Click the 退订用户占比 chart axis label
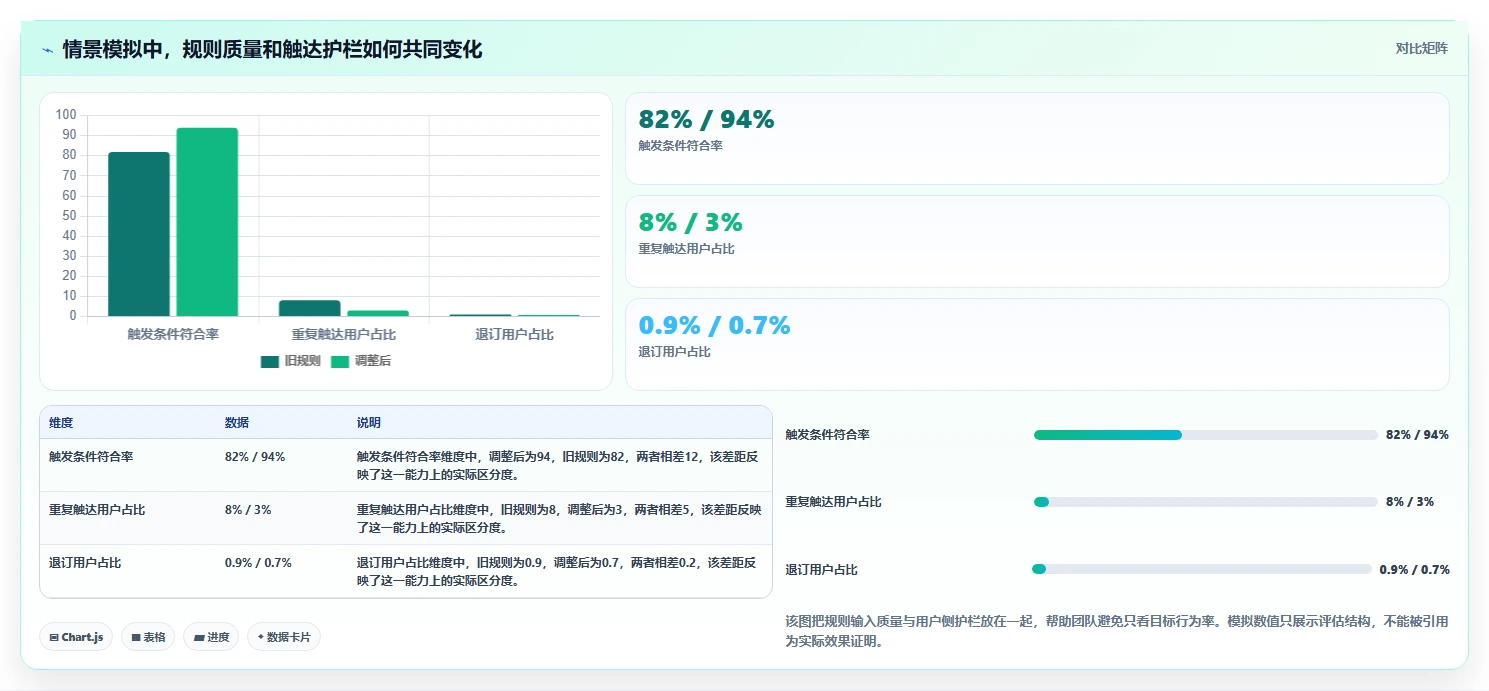 tap(514, 334)
